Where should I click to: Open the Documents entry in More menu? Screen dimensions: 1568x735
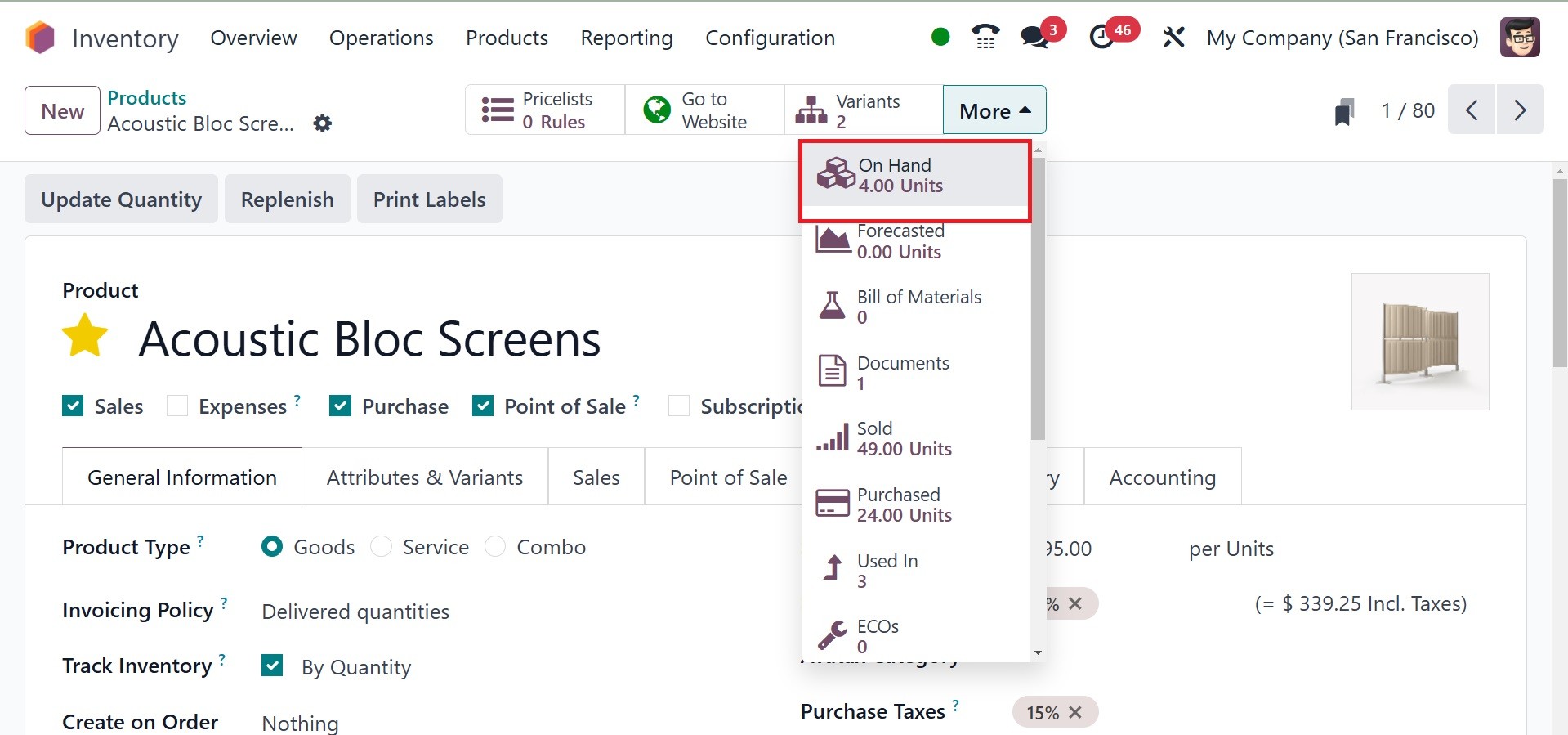tap(915, 373)
